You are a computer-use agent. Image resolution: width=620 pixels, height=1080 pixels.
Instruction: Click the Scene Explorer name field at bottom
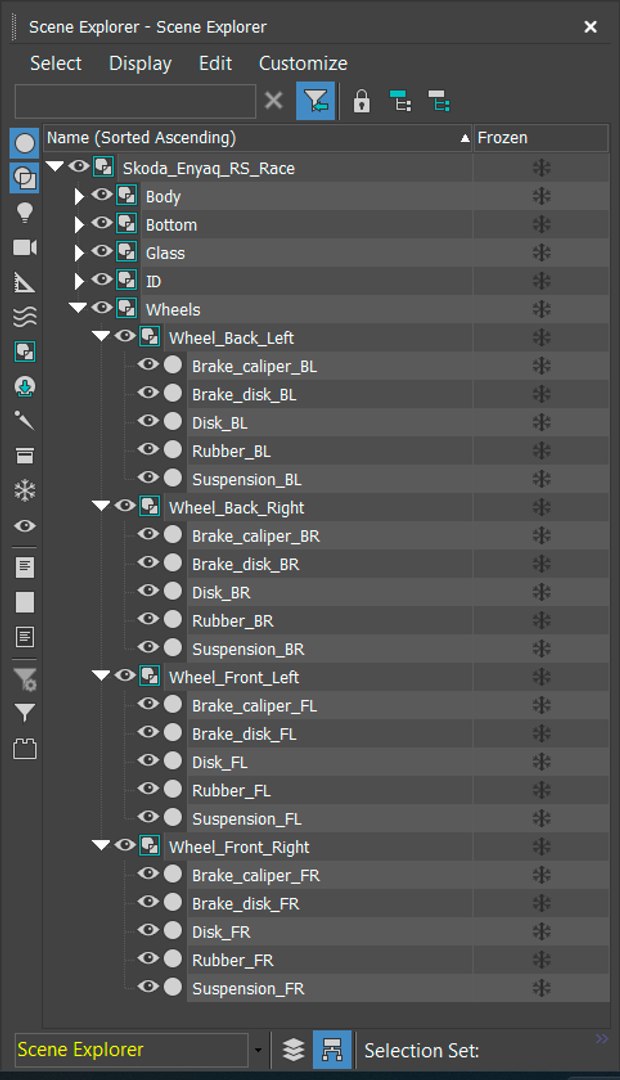131,1050
